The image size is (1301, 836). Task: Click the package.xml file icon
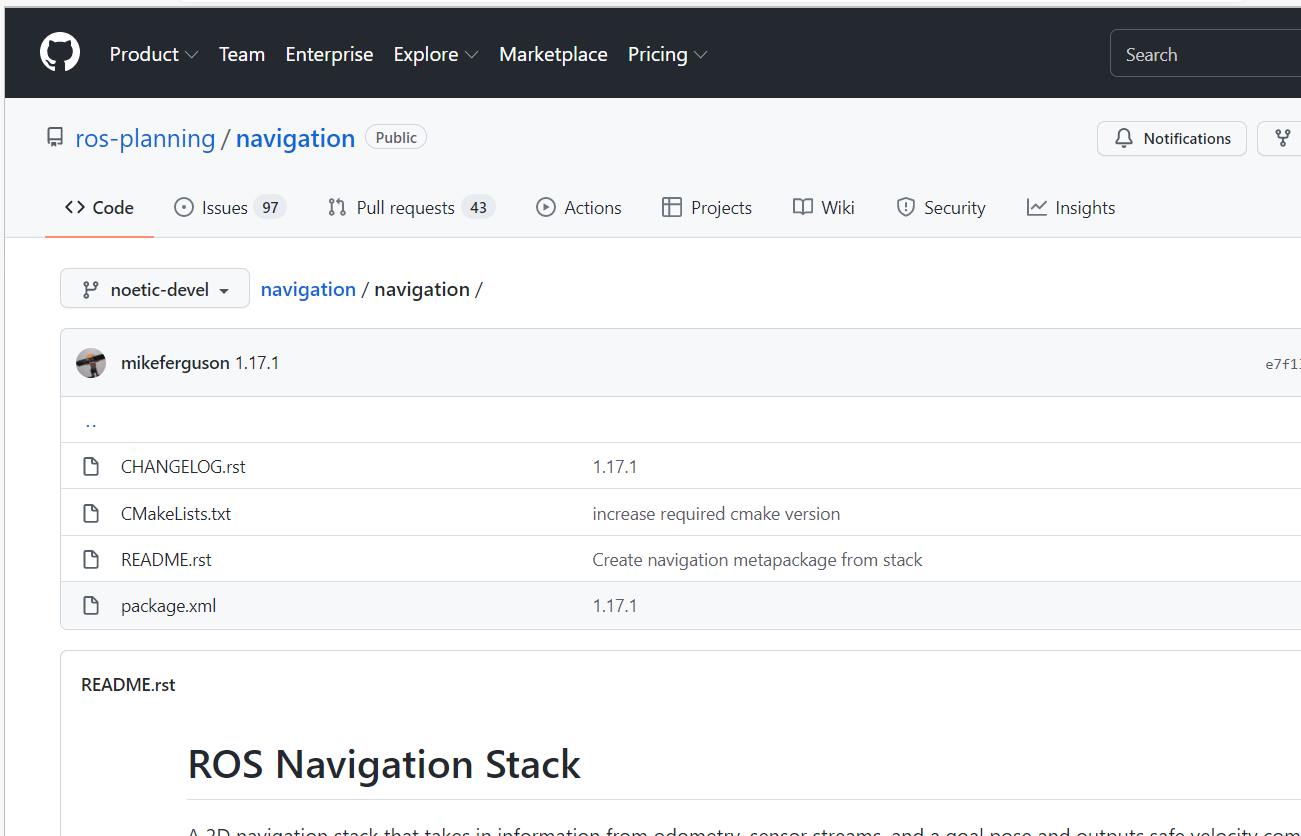point(91,606)
